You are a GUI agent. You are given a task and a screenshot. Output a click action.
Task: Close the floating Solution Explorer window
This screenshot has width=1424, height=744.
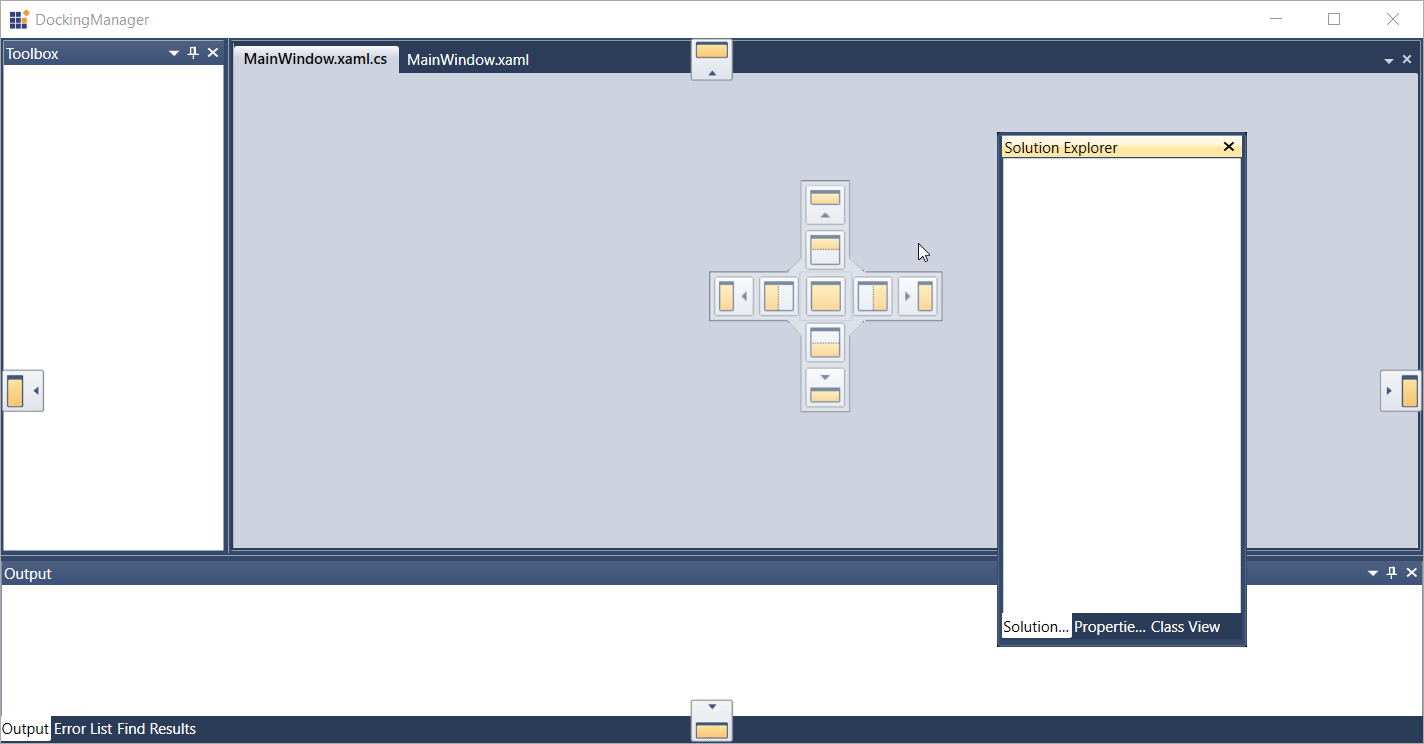[x=1229, y=147]
